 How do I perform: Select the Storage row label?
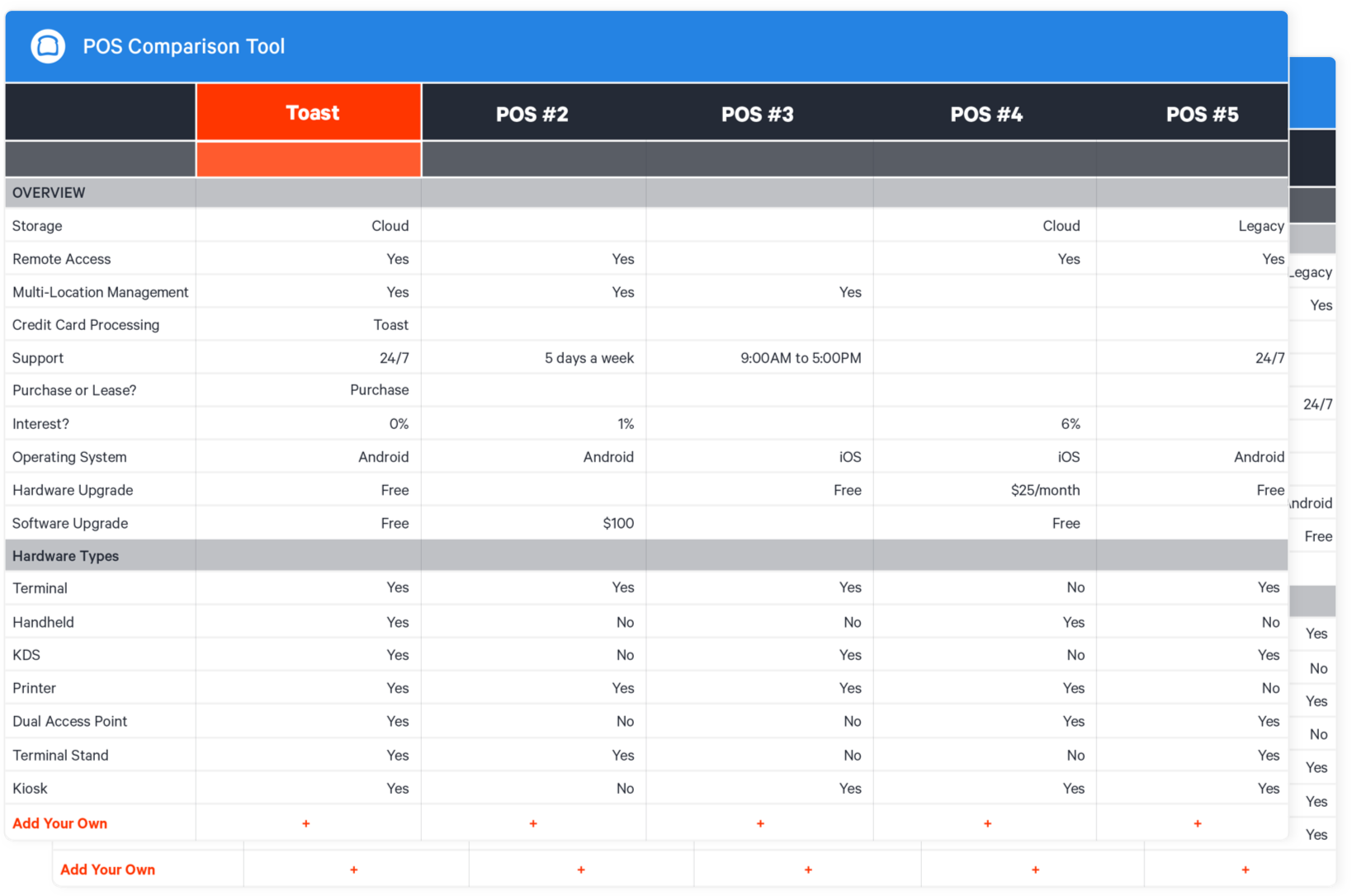[37, 226]
